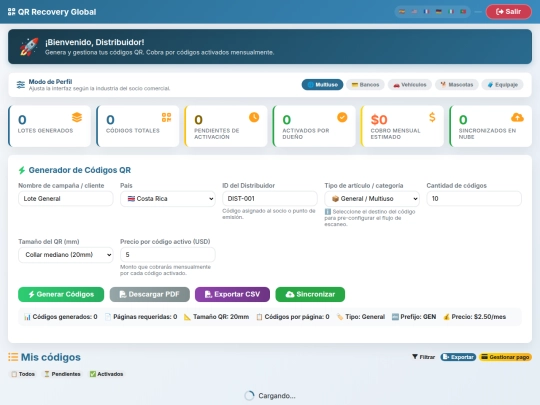This screenshot has height=405, width=540.
Task: Switch language with the French flag
Action: click(x=426, y=12)
